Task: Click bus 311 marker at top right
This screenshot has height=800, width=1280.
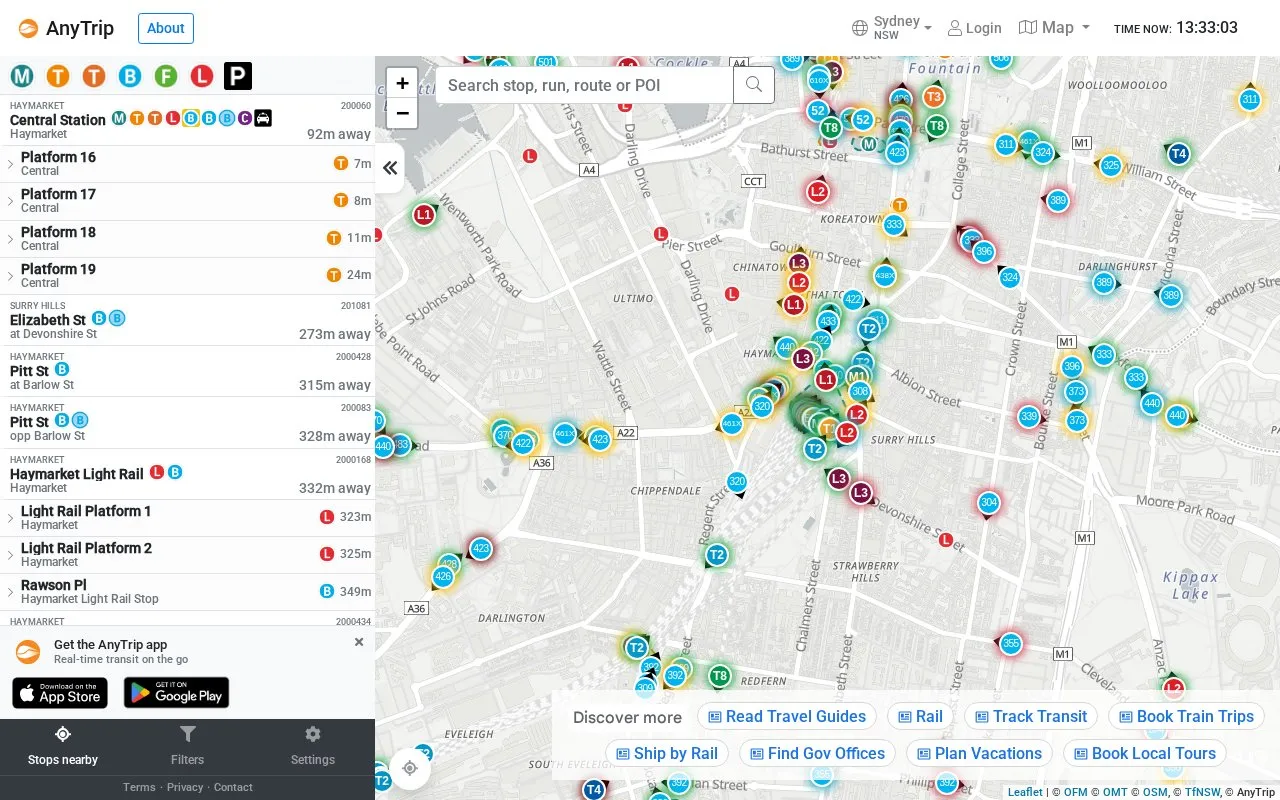Action: tap(1249, 99)
